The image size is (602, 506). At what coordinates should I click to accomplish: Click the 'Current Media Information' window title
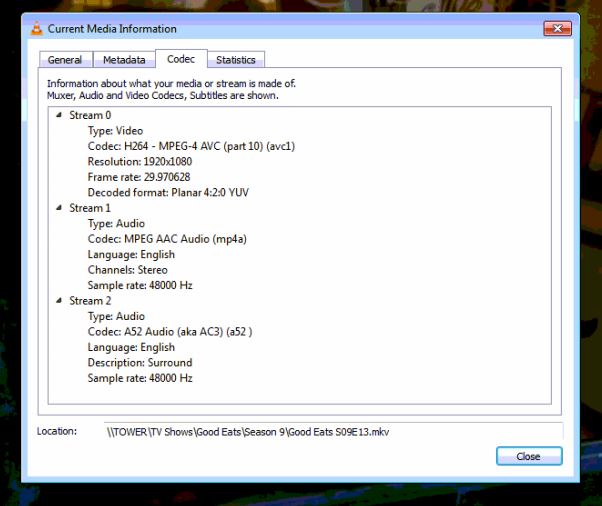pyautogui.click(x=112, y=29)
